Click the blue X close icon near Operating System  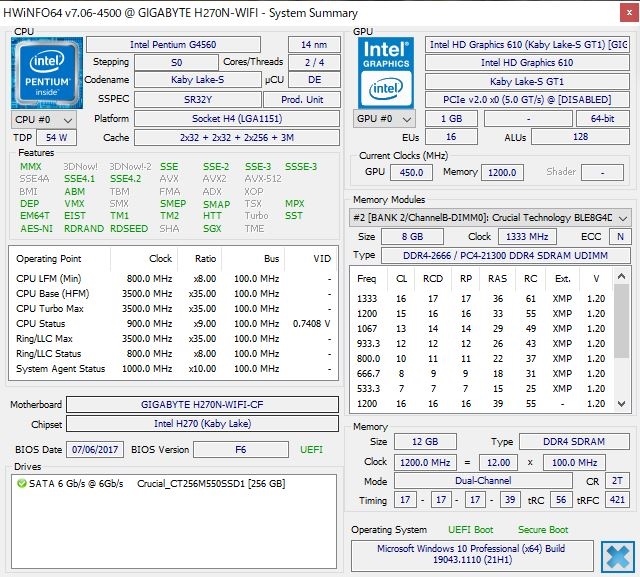tap(618, 557)
